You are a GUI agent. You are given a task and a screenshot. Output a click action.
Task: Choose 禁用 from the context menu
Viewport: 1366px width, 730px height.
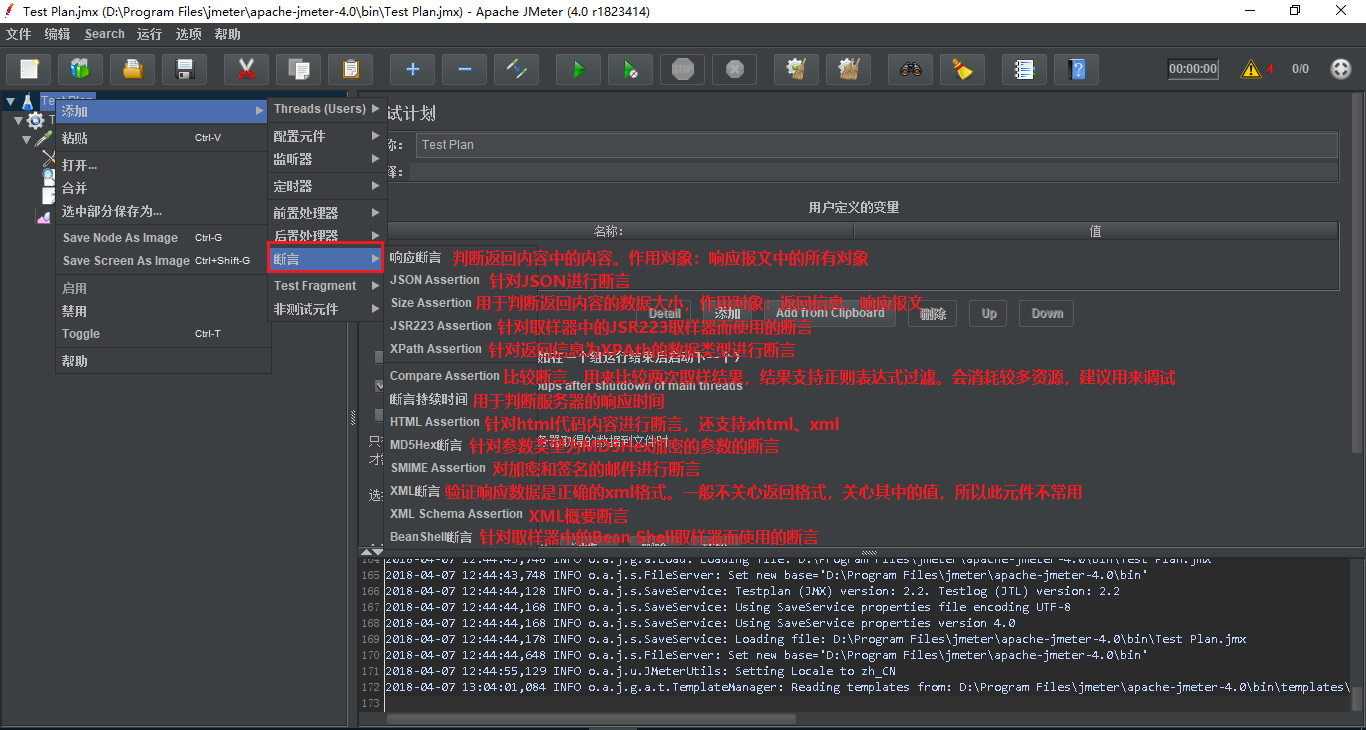click(x=163, y=311)
